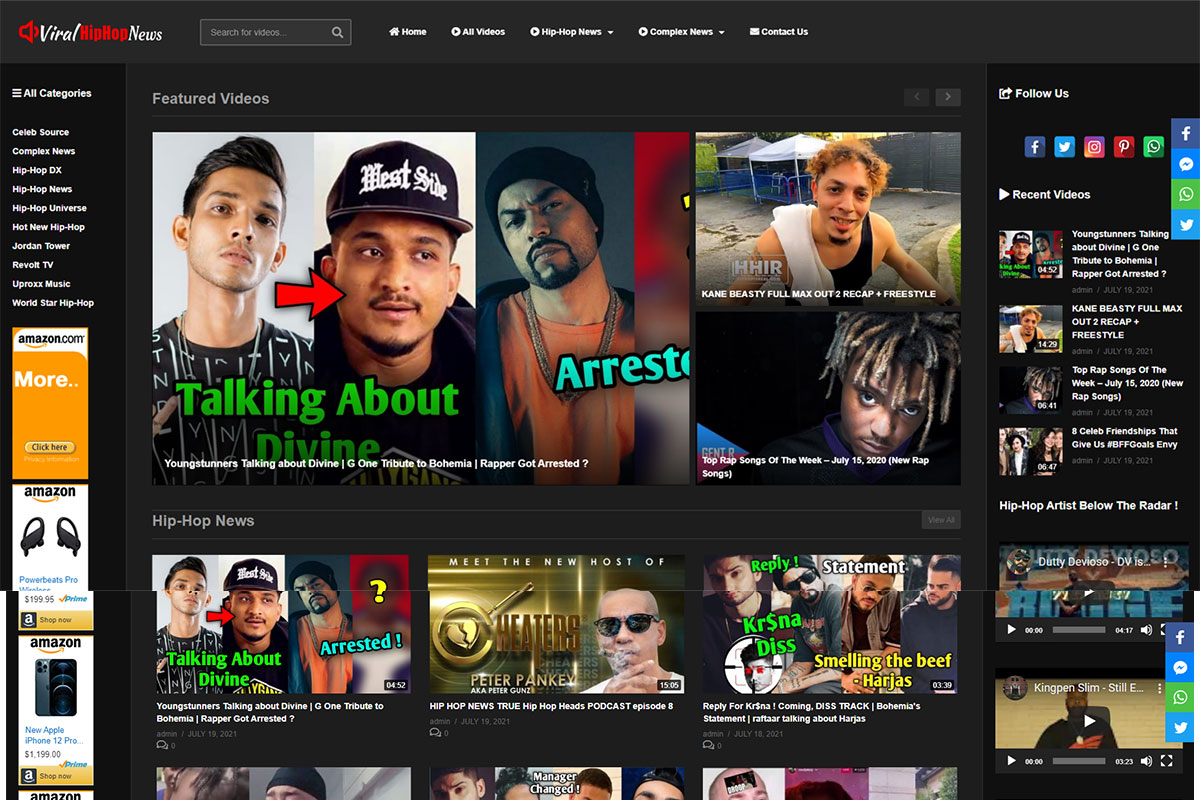Select Hot New Hip-Hop category
This screenshot has height=800, width=1200.
pyautogui.click(x=49, y=227)
